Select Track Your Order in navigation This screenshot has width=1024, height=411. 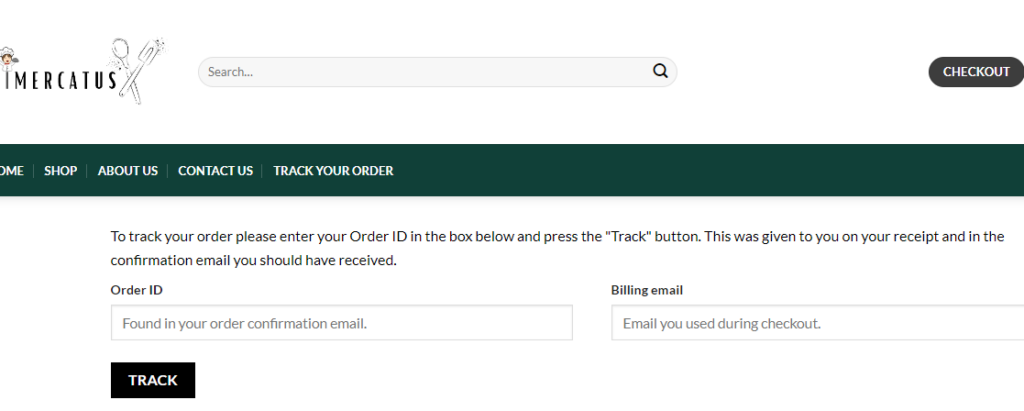(333, 171)
